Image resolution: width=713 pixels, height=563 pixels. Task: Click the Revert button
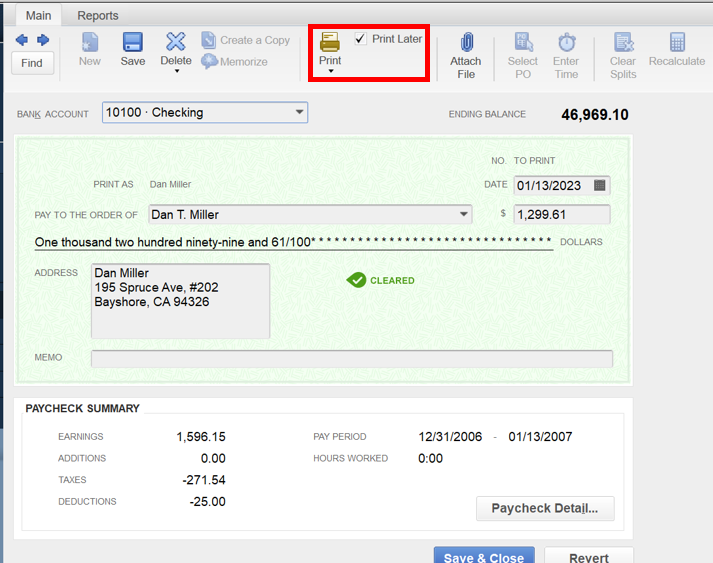coord(589,556)
